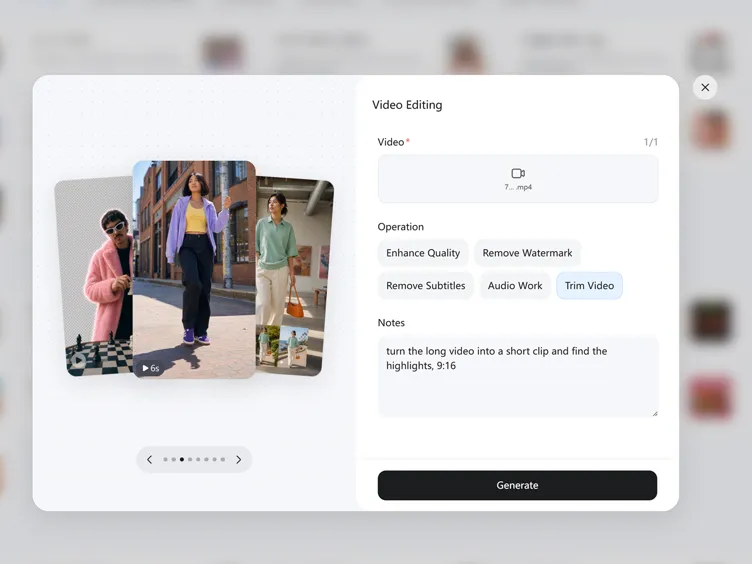Jump to the last carousel dot
Image resolution: width=752 pixels, height=564 pixels.
(223, 459)
